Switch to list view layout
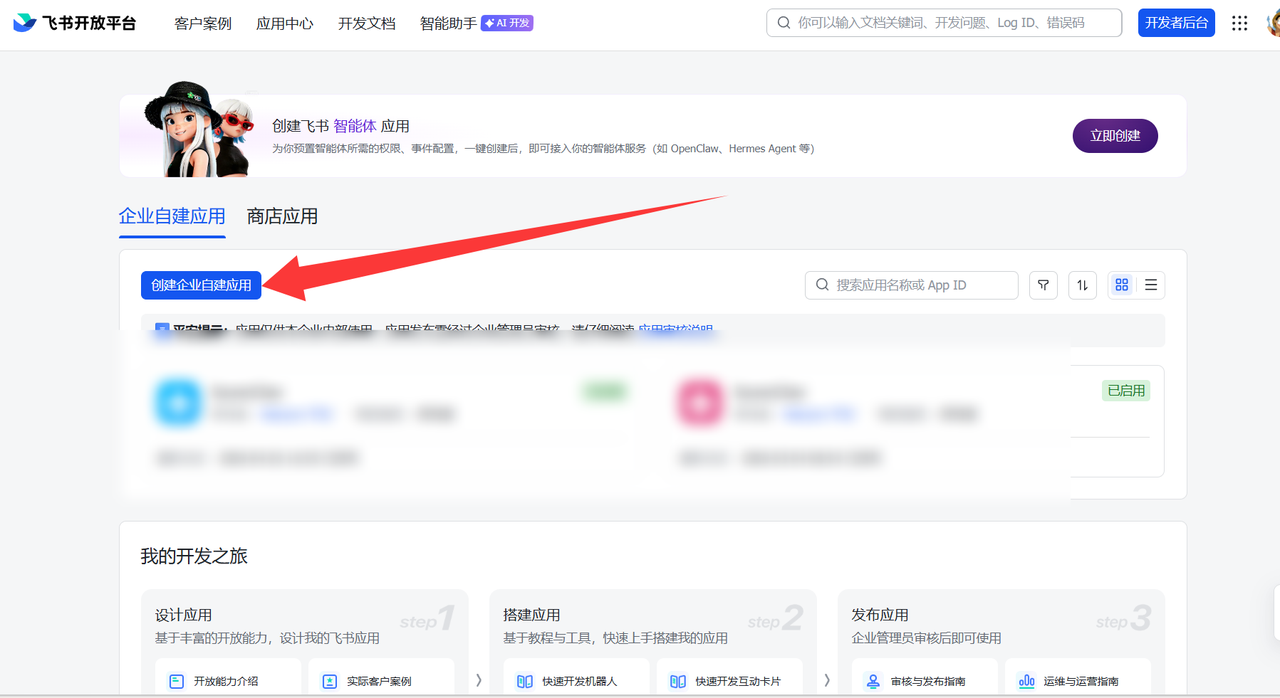The height and width of the screenshot is (698, 1280). (x=1151, y=285)
